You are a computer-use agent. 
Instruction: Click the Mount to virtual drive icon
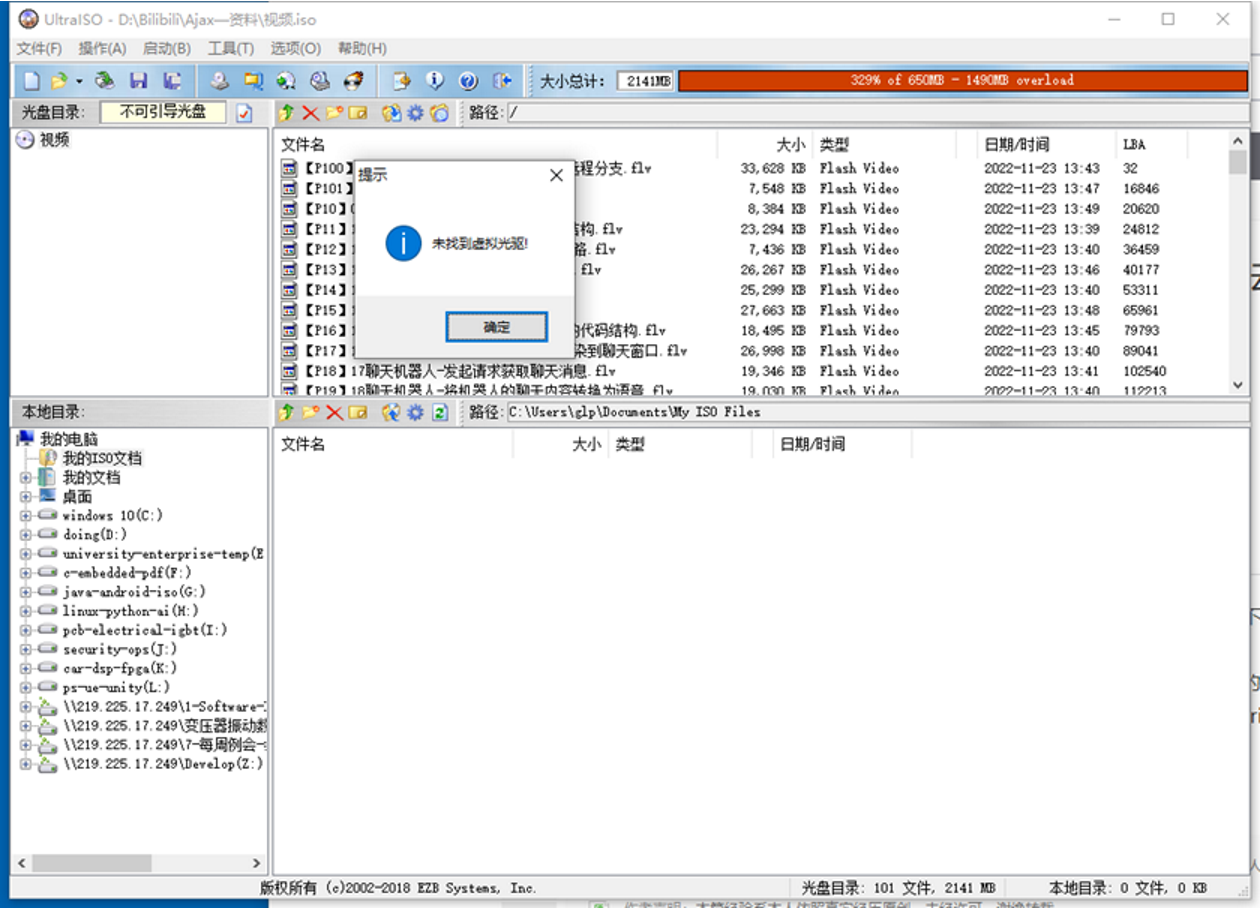coord(320,81)
